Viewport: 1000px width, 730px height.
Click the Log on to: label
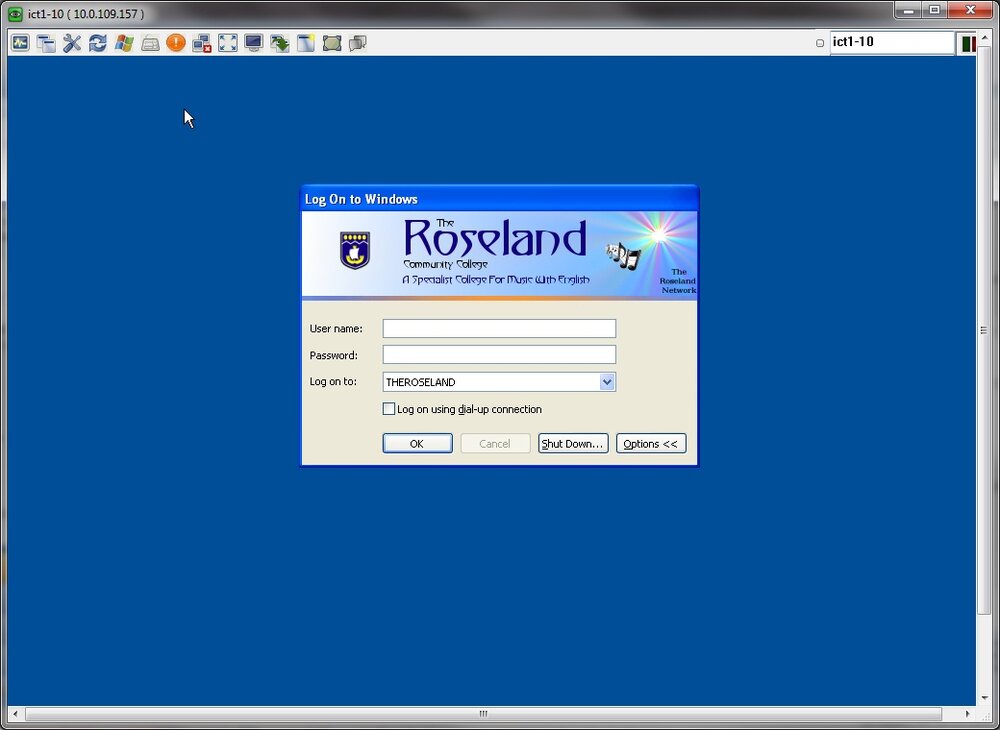(x=333, y=381)
